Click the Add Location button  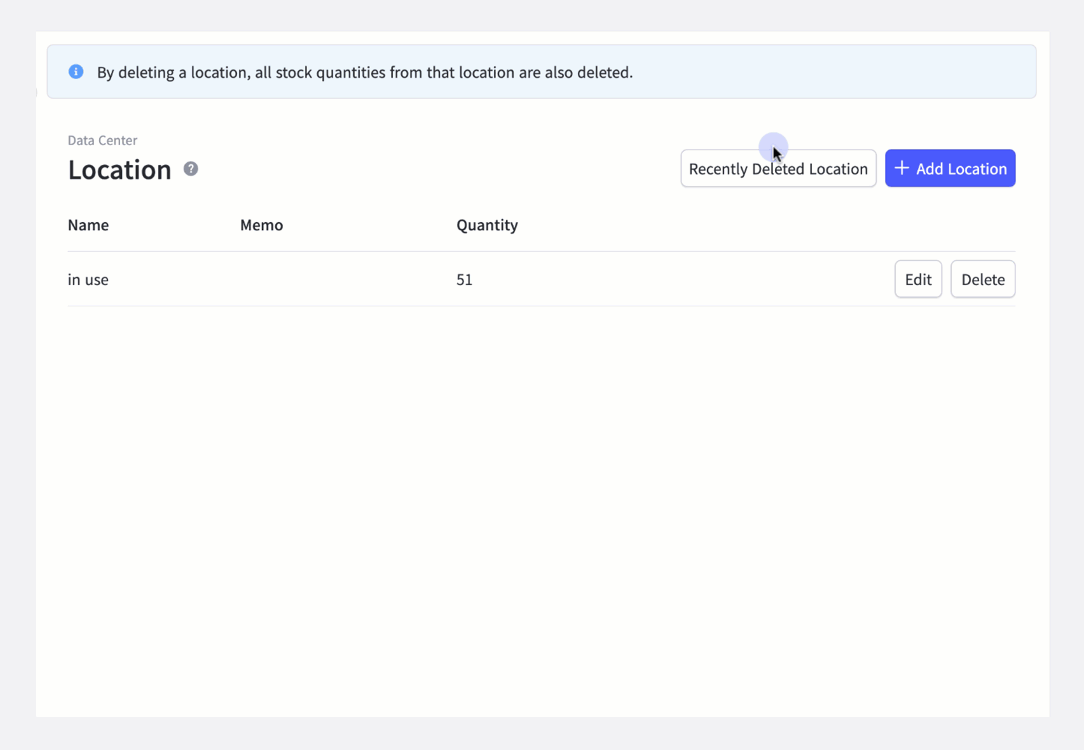tap(950, 168)
